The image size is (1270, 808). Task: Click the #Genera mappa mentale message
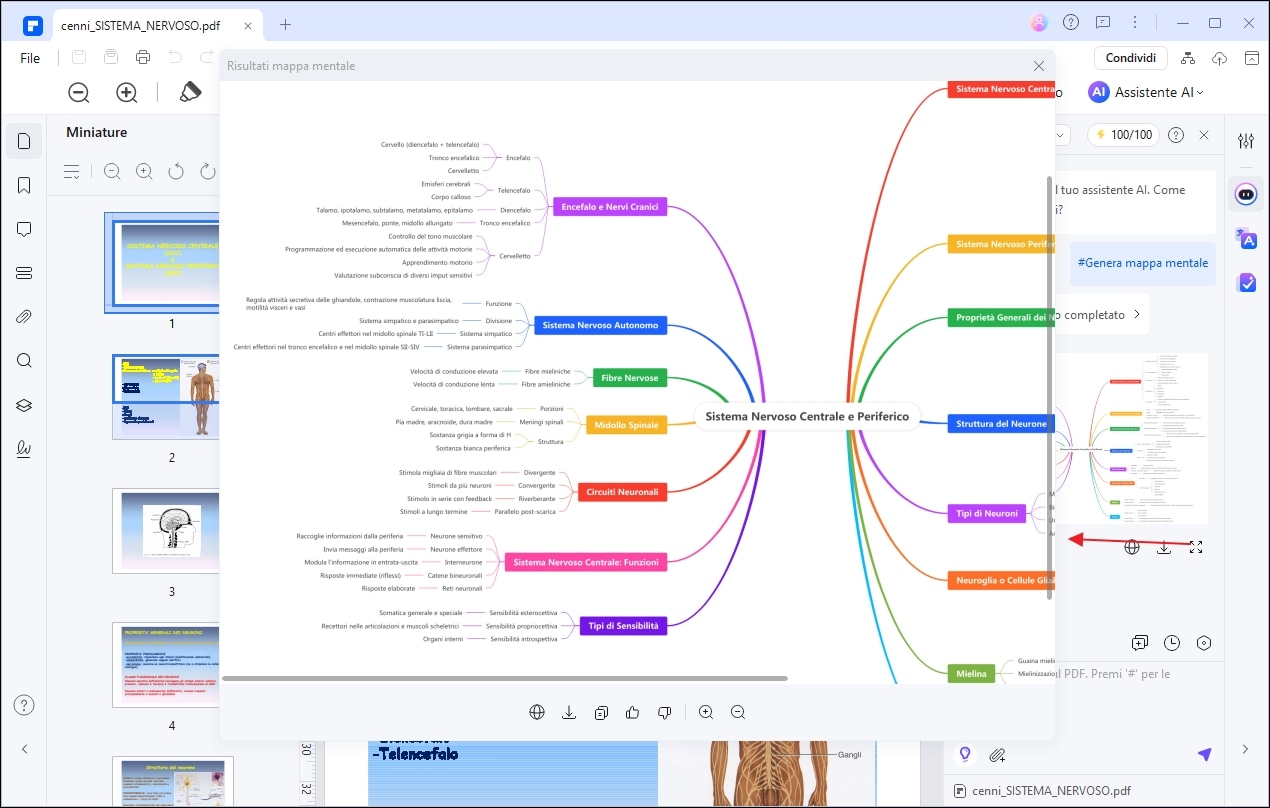coord(1143,263)
